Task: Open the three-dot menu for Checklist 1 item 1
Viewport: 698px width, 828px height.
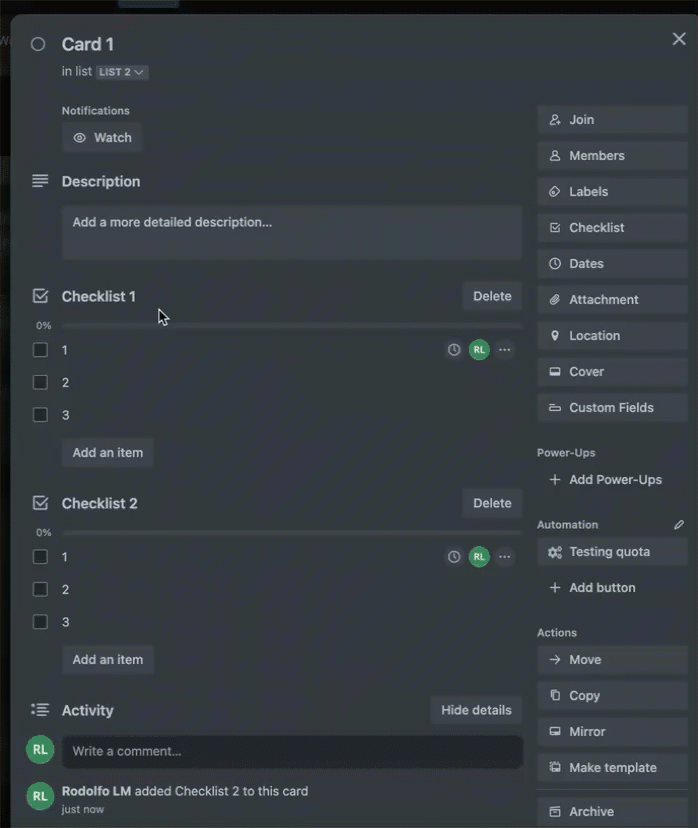Action: (504, 350)
